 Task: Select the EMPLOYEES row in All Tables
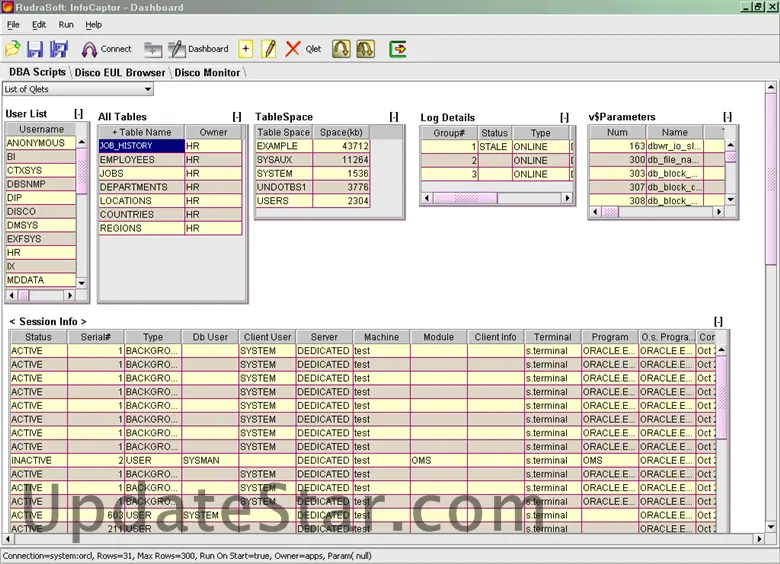coord(141,160)
